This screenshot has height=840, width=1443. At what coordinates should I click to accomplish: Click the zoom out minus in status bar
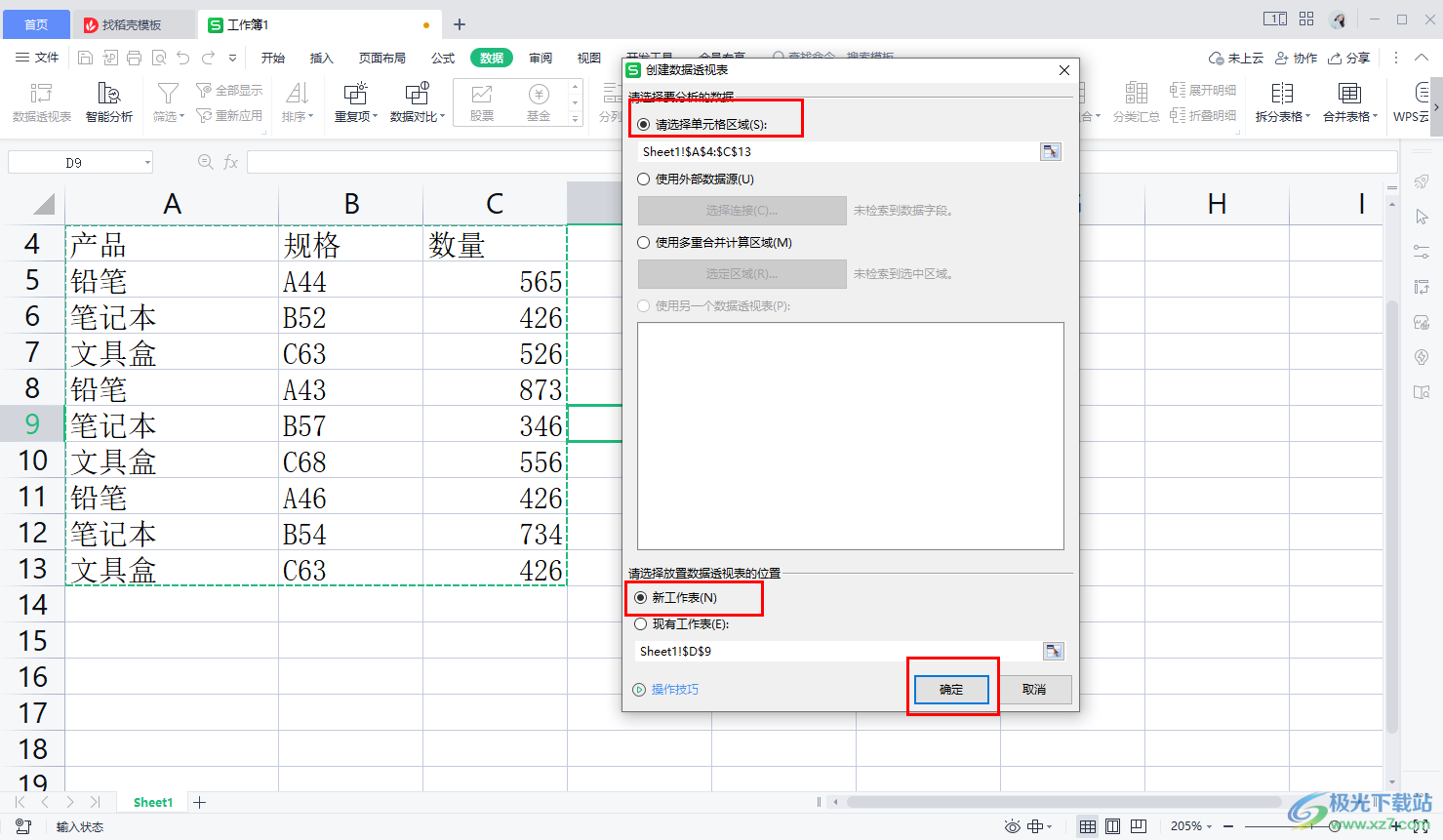pos(1230,826)
